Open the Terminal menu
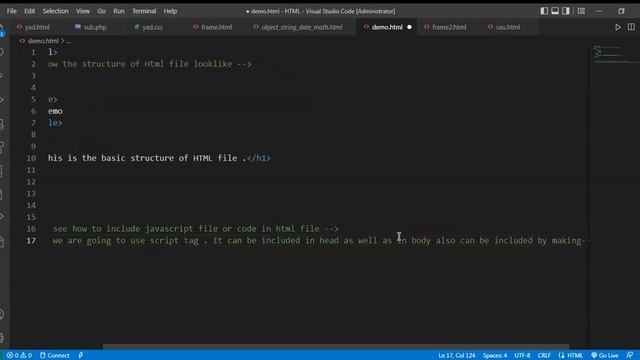 [144, 11]
